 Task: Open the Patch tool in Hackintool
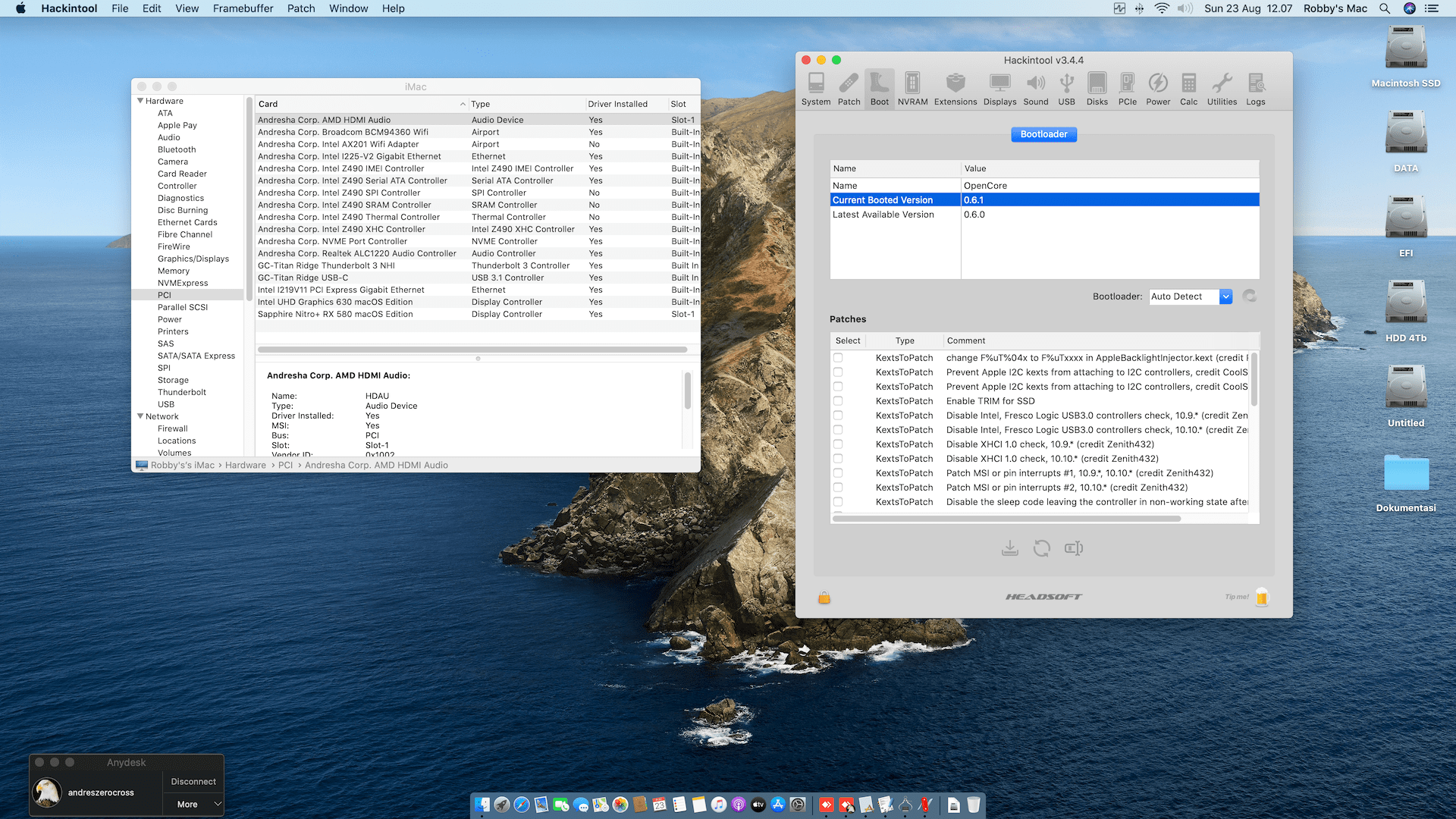click(x=849, y=89)
